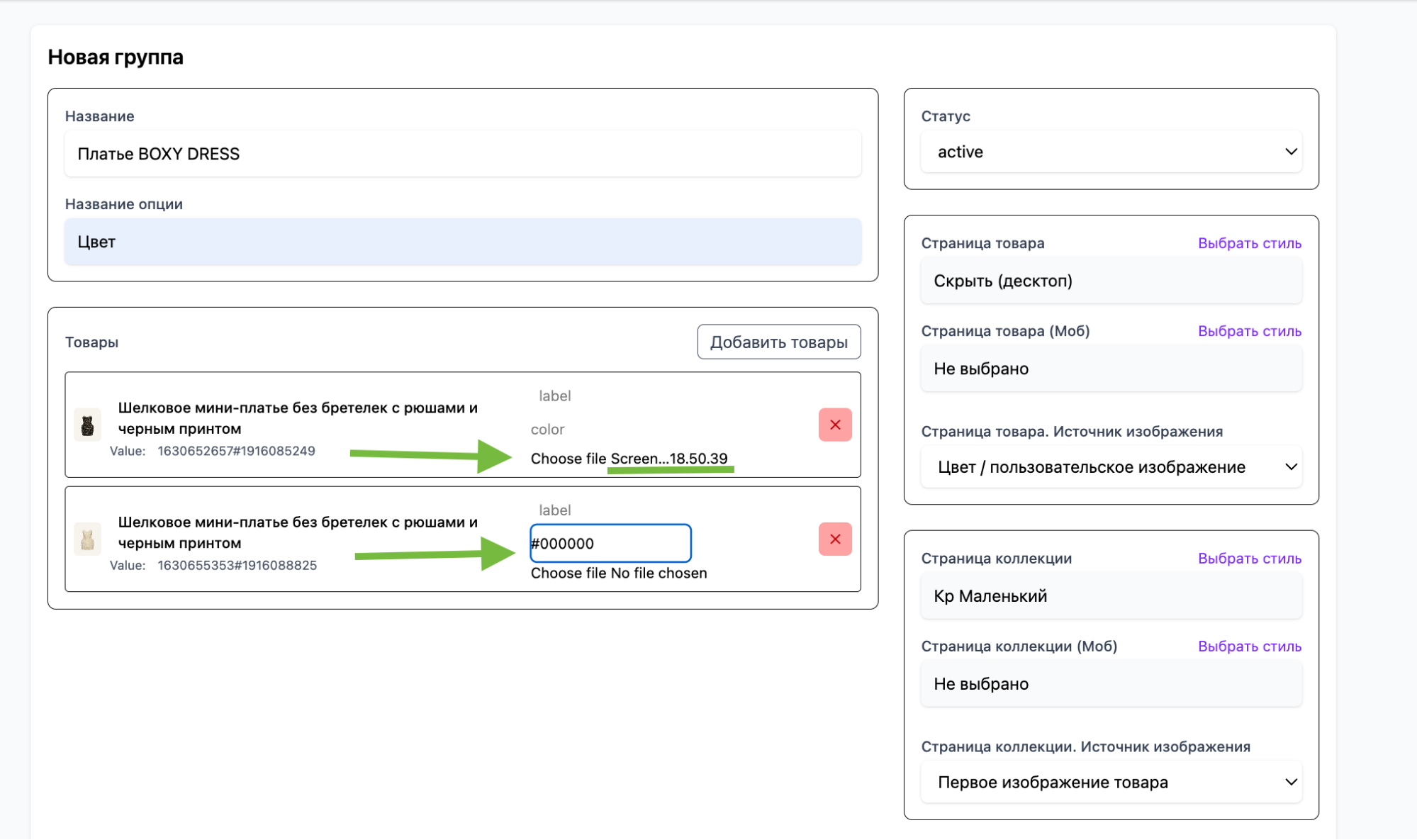1417x840 pixels.
Task: Click Choose file for second product
Action: [x=568, y=573]
